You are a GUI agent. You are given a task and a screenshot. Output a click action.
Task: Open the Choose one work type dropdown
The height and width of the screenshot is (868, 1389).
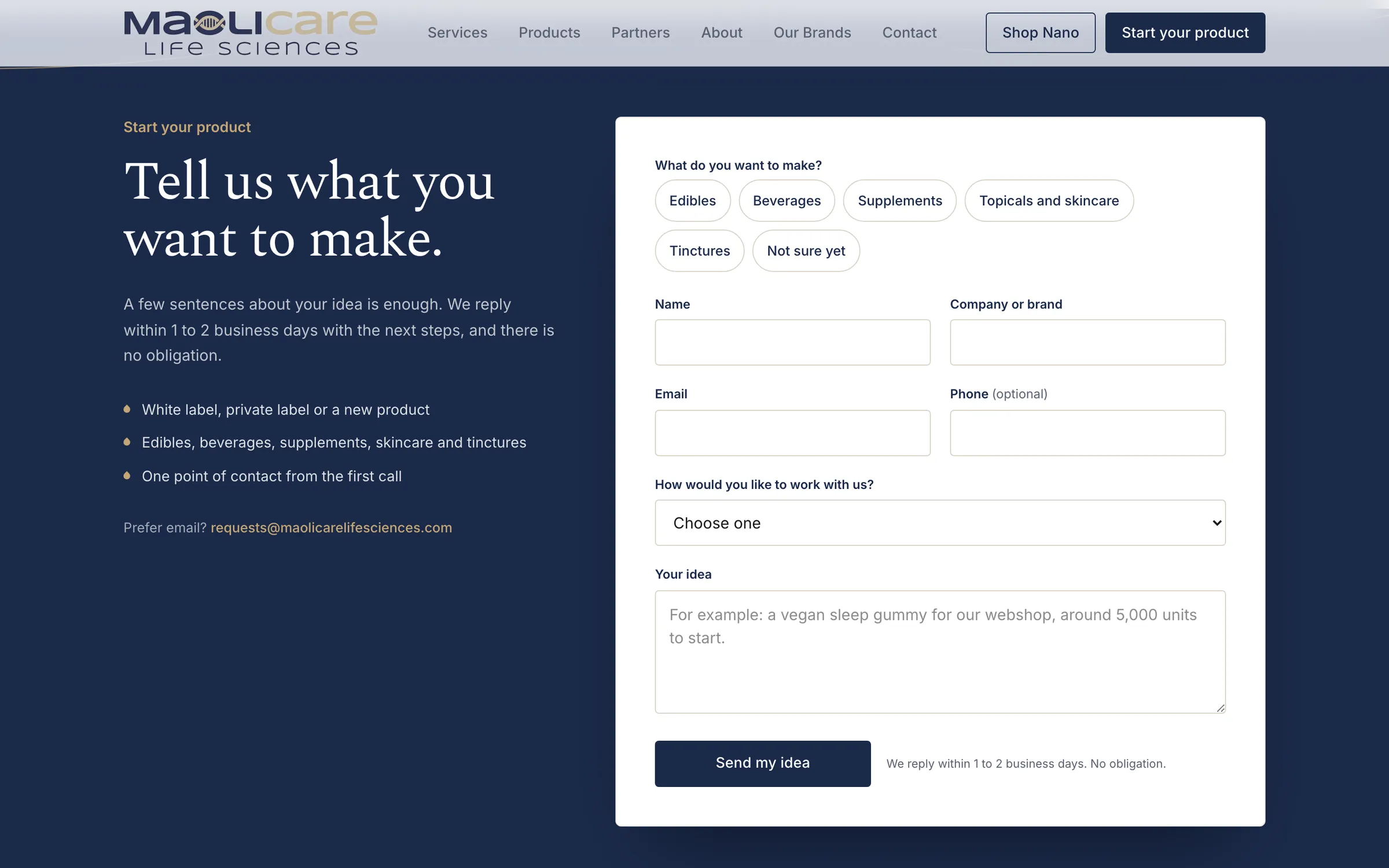click(x=940, y=523)
